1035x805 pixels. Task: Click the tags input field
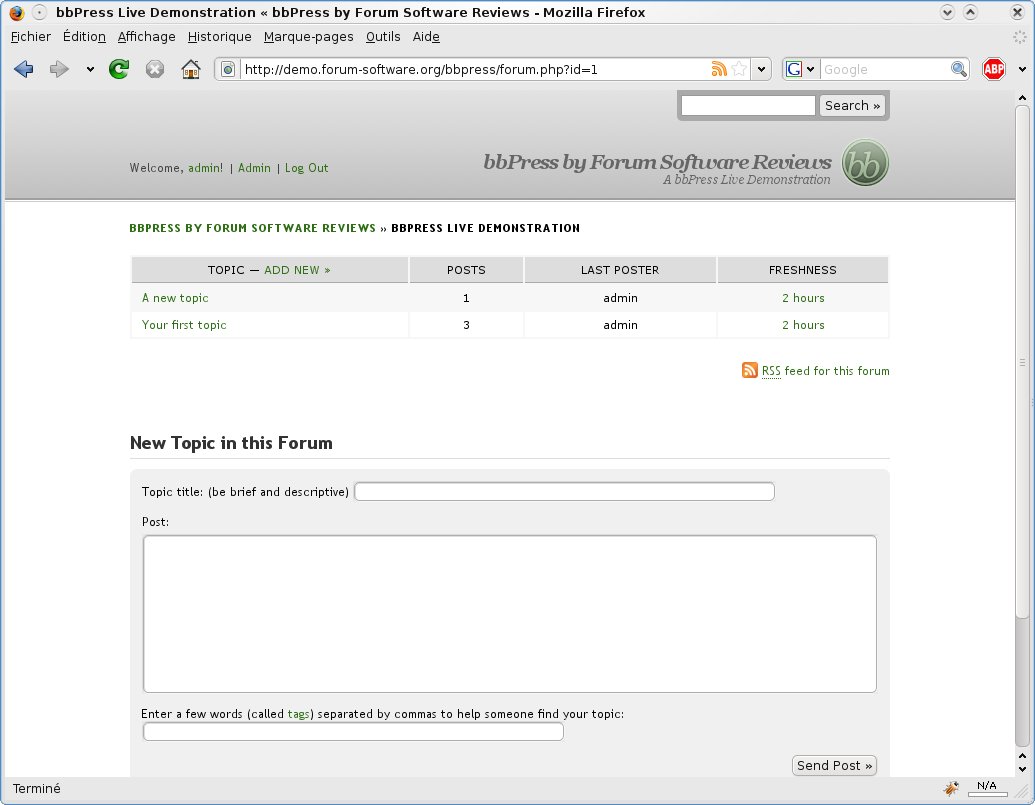(353, 731)
